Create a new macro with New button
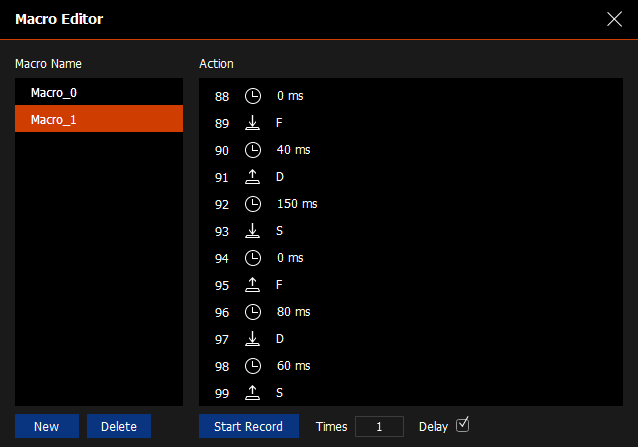The image size is (638, 447). pyautogui.click(x=46, y=427)
